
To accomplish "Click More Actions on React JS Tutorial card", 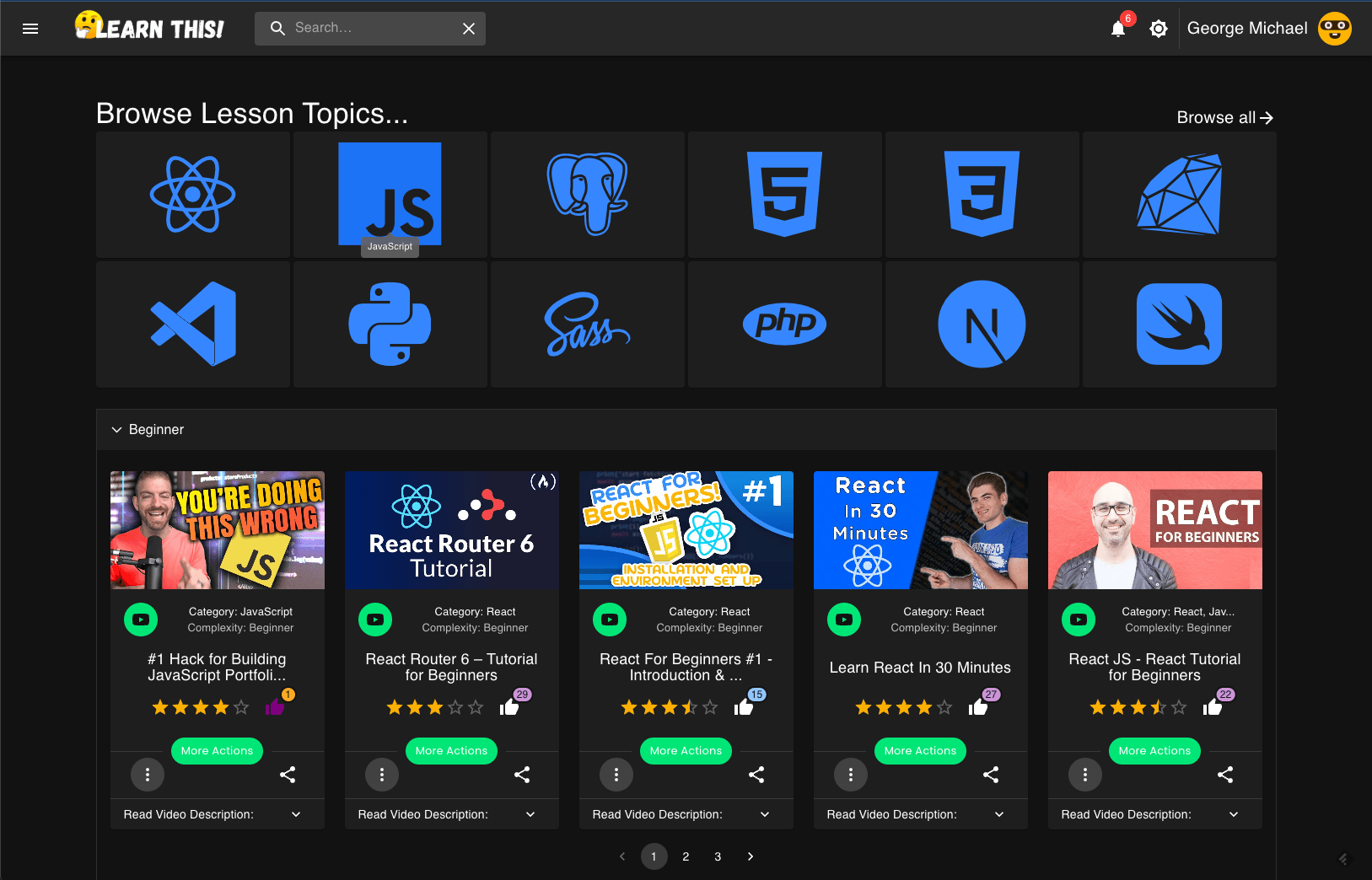I will pos(1154,751).
